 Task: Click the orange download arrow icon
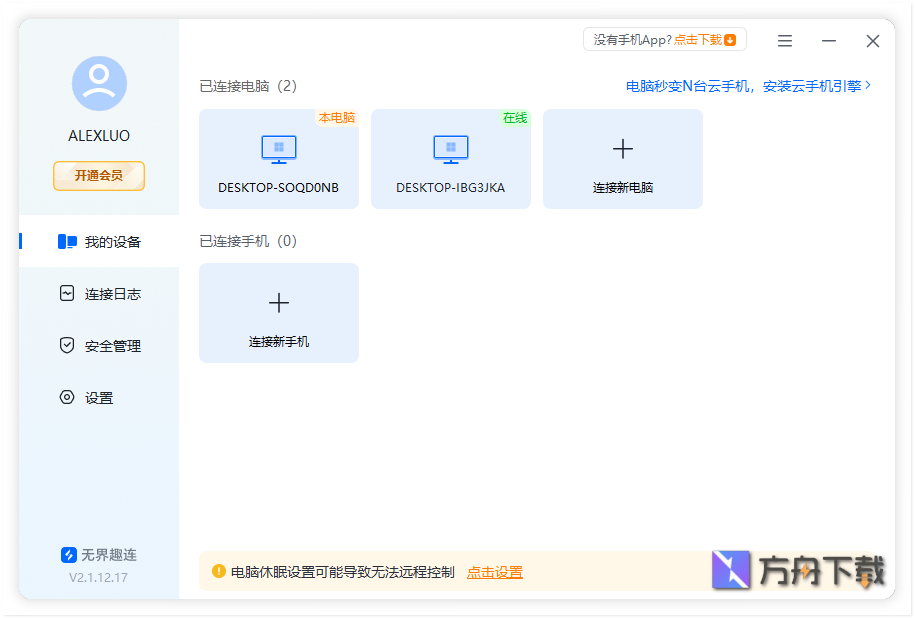pos(730,40)
